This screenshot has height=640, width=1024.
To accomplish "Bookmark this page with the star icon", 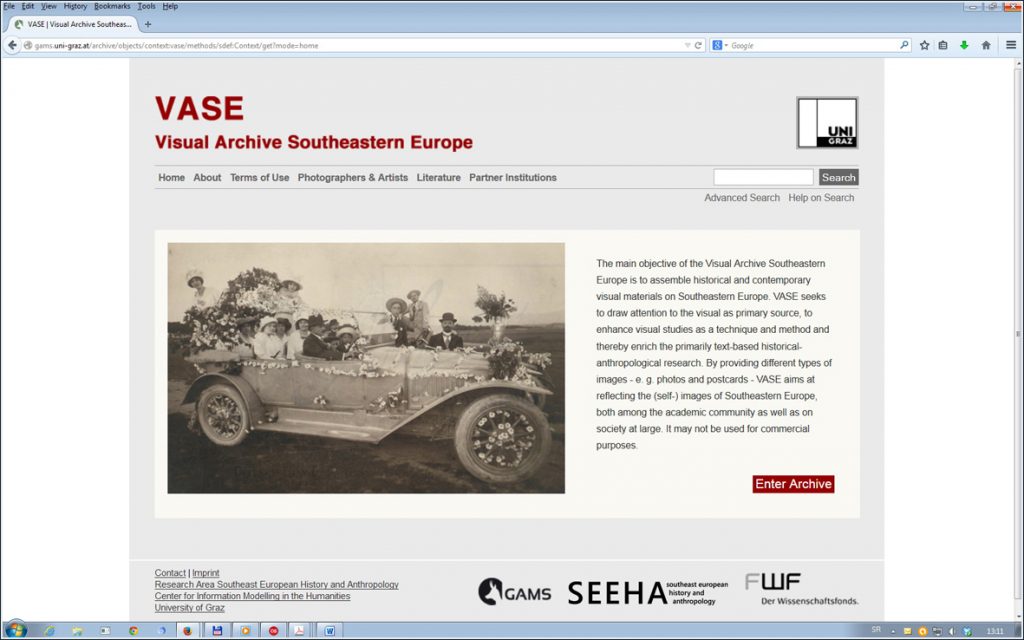I will click(924, 45).
